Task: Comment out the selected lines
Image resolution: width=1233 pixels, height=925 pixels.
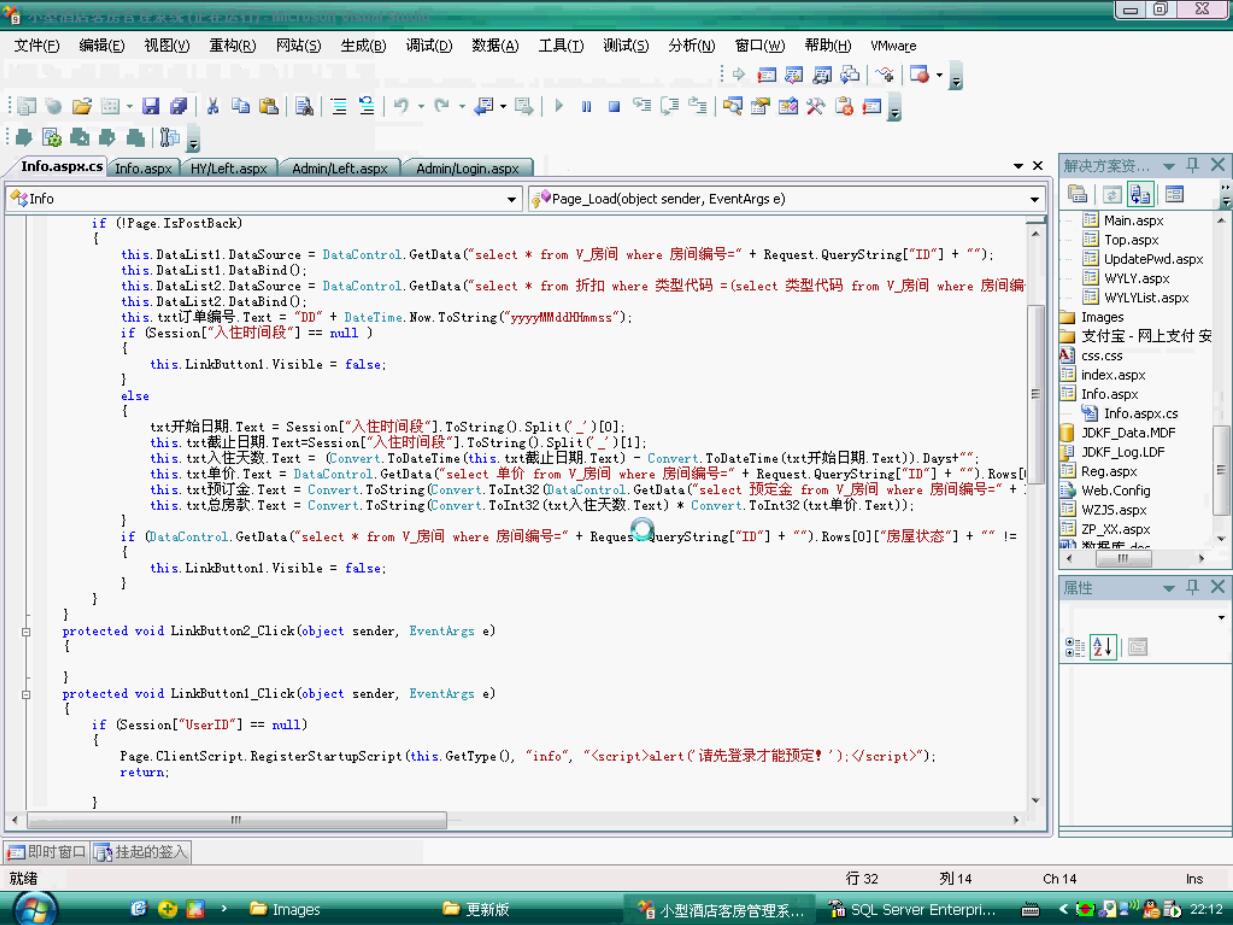Action: point(340,106)
